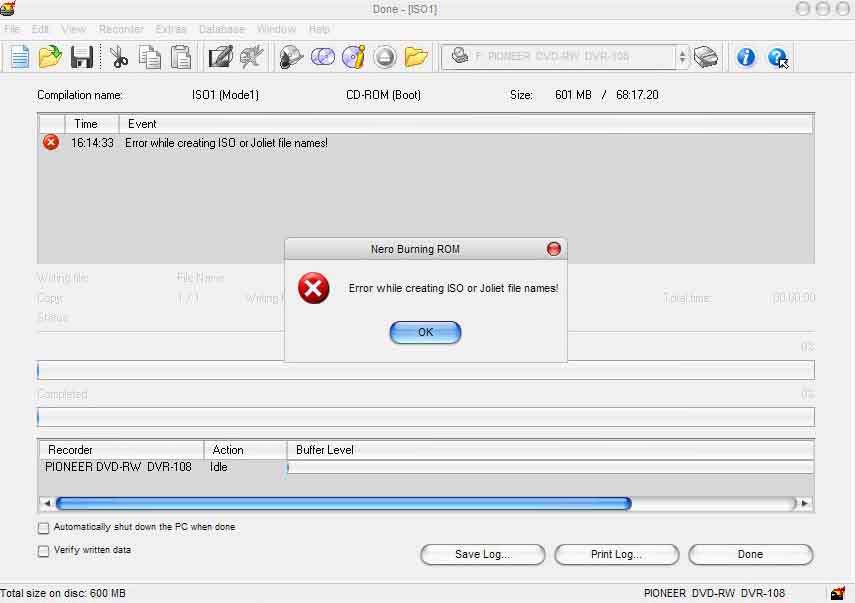Click the scrollbar left arrow

click(46, 503)
